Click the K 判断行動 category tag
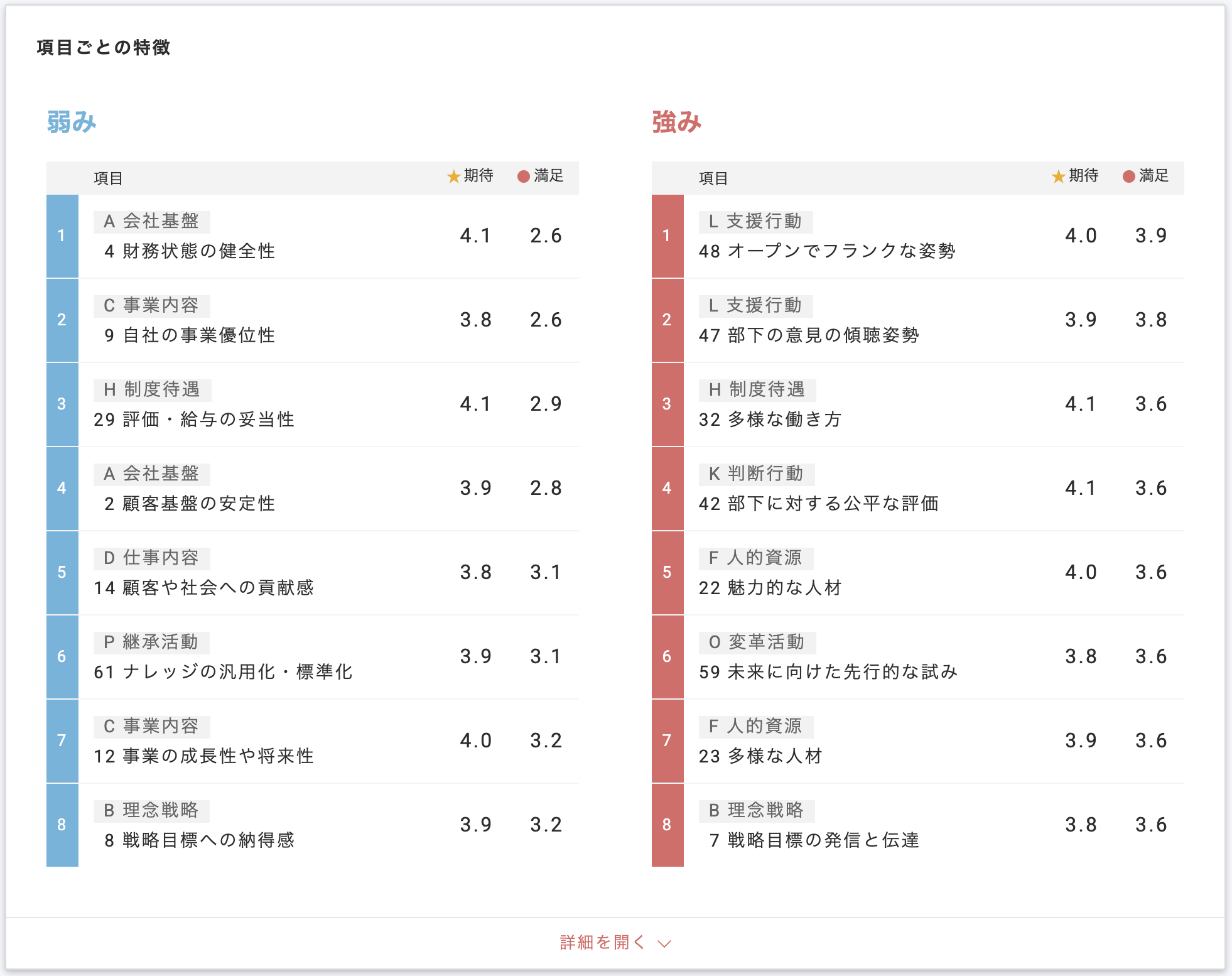1232x976 pixels. [756, 474]
